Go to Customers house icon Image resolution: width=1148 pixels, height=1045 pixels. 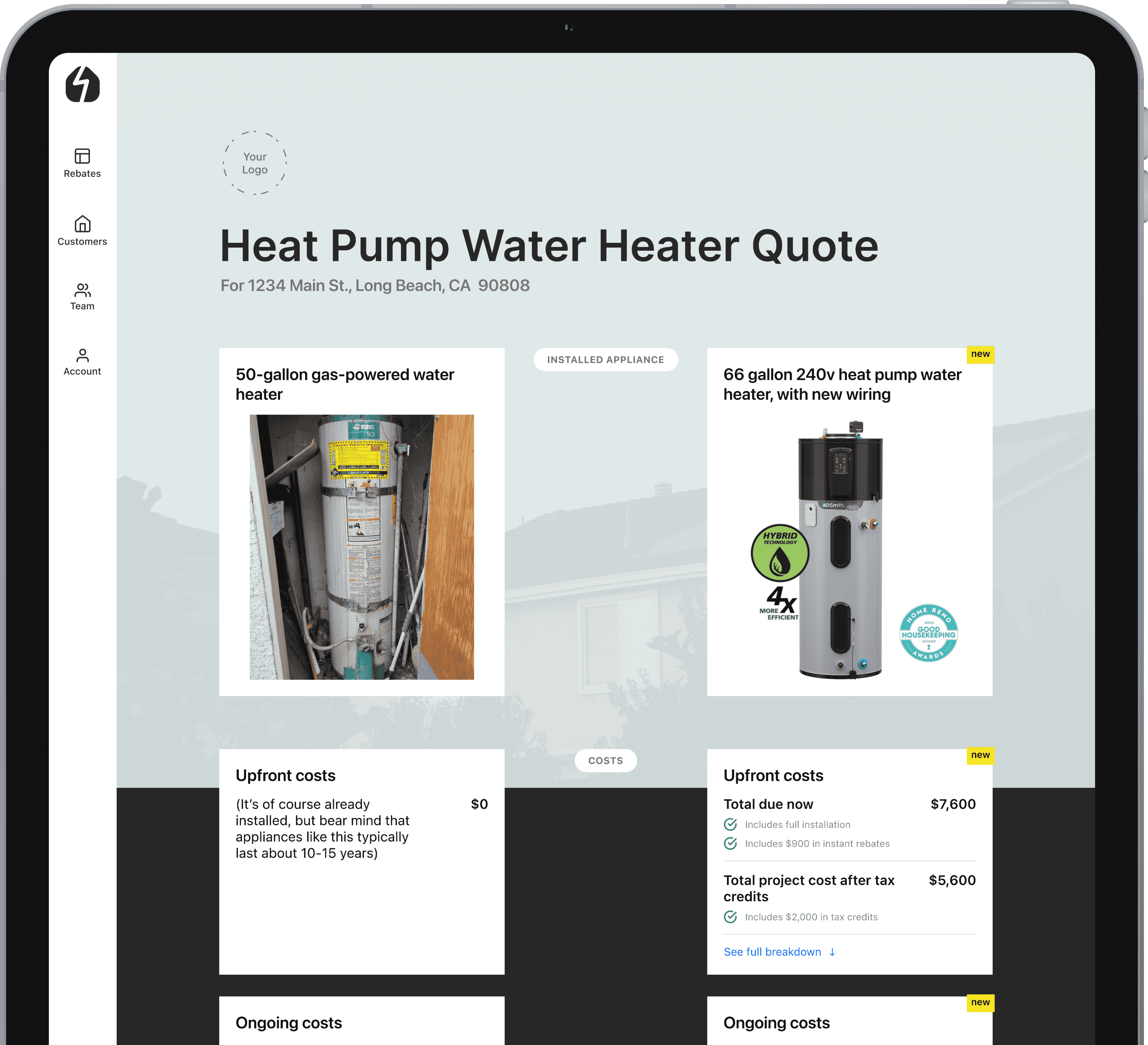pos(83,224)
